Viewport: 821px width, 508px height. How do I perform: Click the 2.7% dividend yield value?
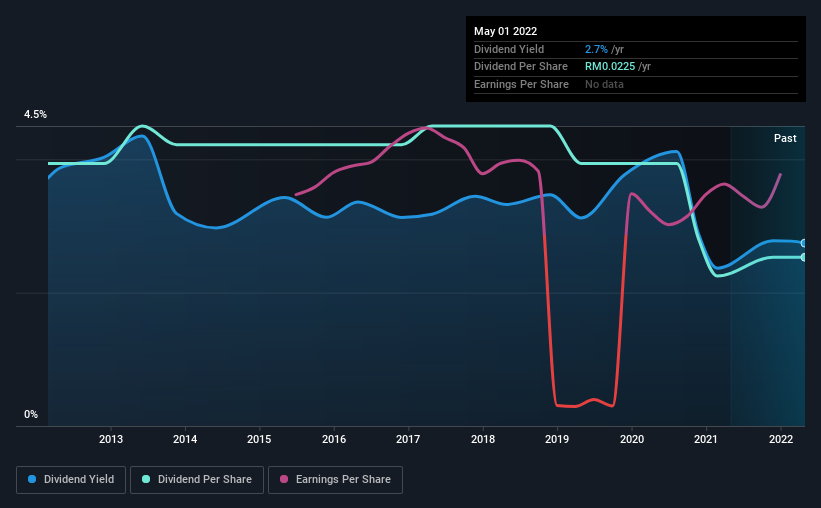(x=596, y=49)
